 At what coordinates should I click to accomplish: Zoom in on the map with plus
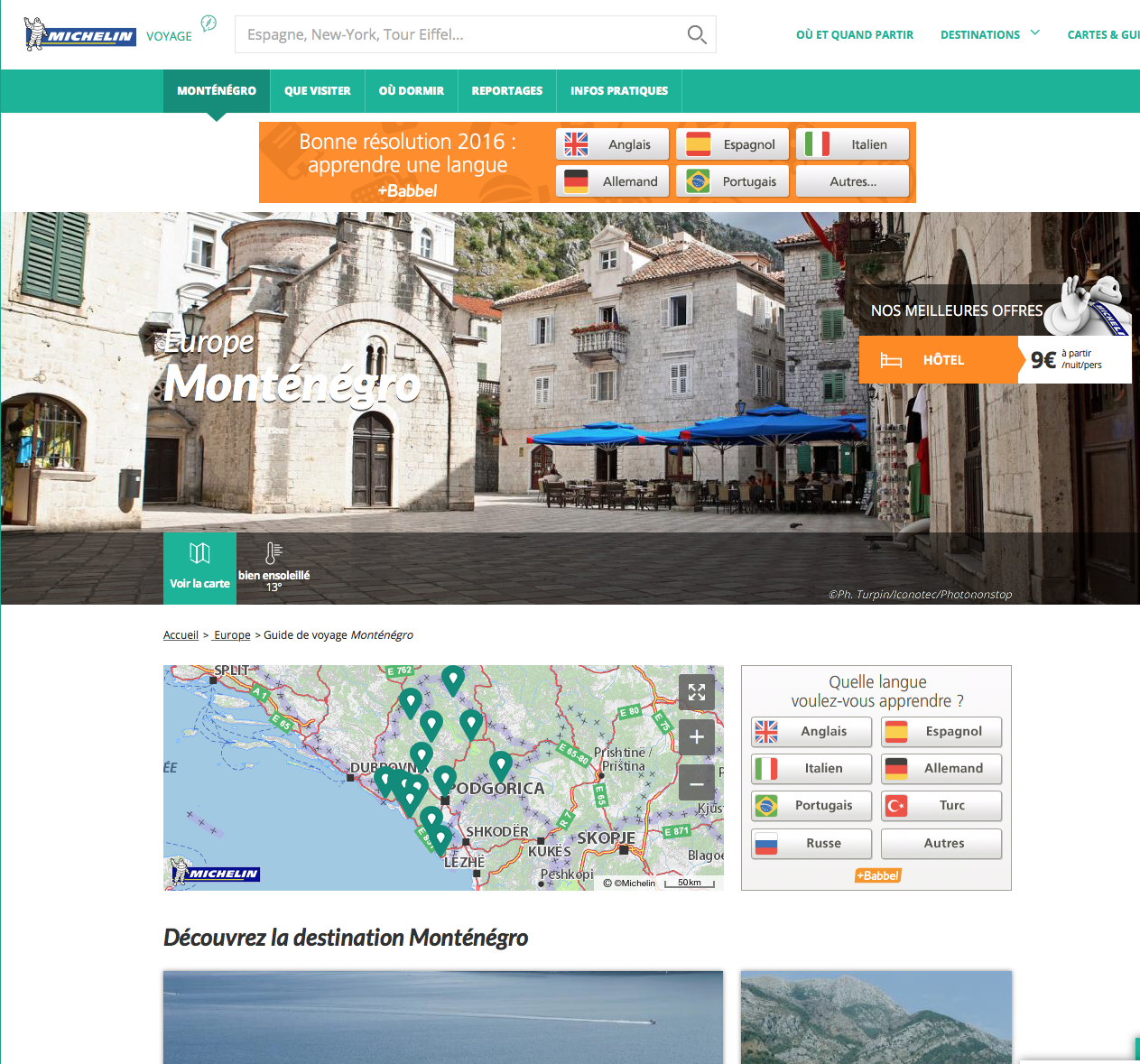(697, 737)
